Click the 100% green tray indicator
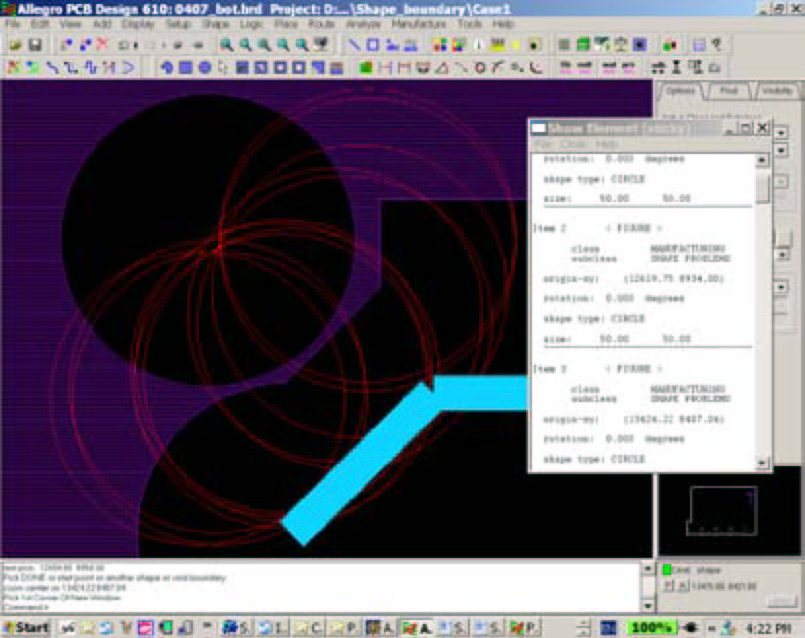 (x=652, y=627)
